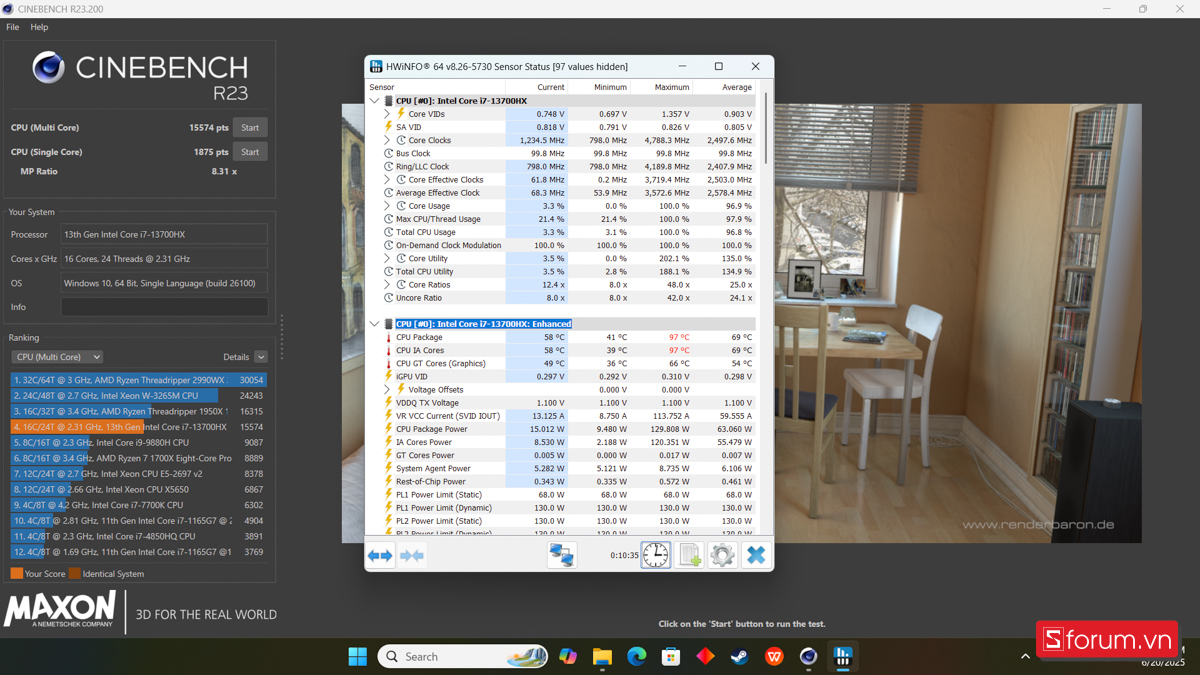Select the highlighted i7-13700HX ranking entry
The height and width of the screenshot is (675, 1200).
click(x=139, y=427)
